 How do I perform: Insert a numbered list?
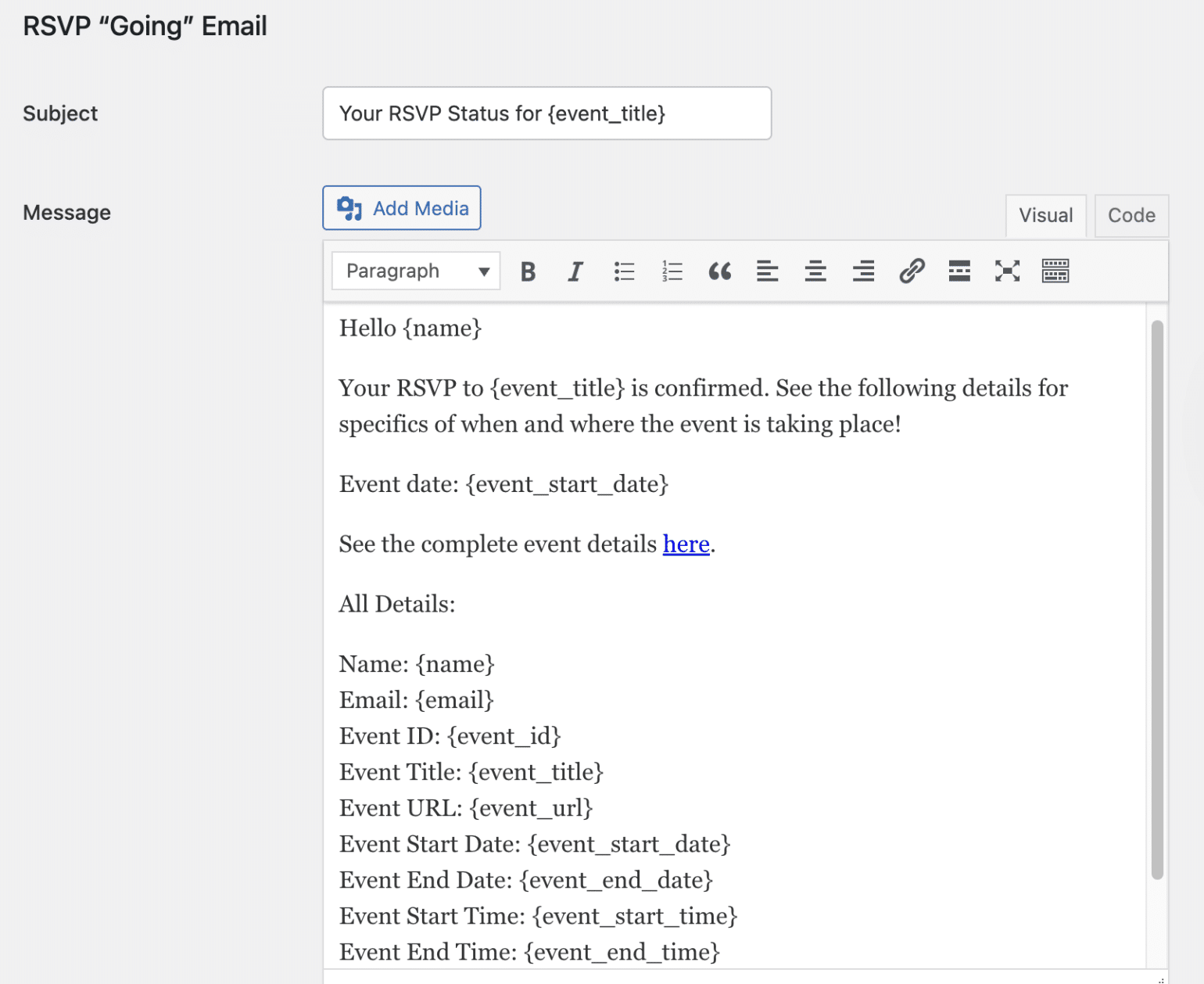pos(672,271)
